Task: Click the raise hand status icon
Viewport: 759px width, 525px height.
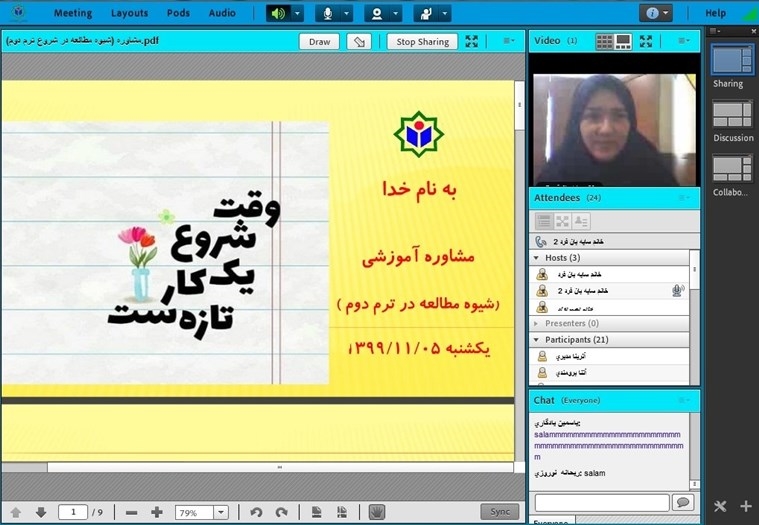Action: (425, 13)
